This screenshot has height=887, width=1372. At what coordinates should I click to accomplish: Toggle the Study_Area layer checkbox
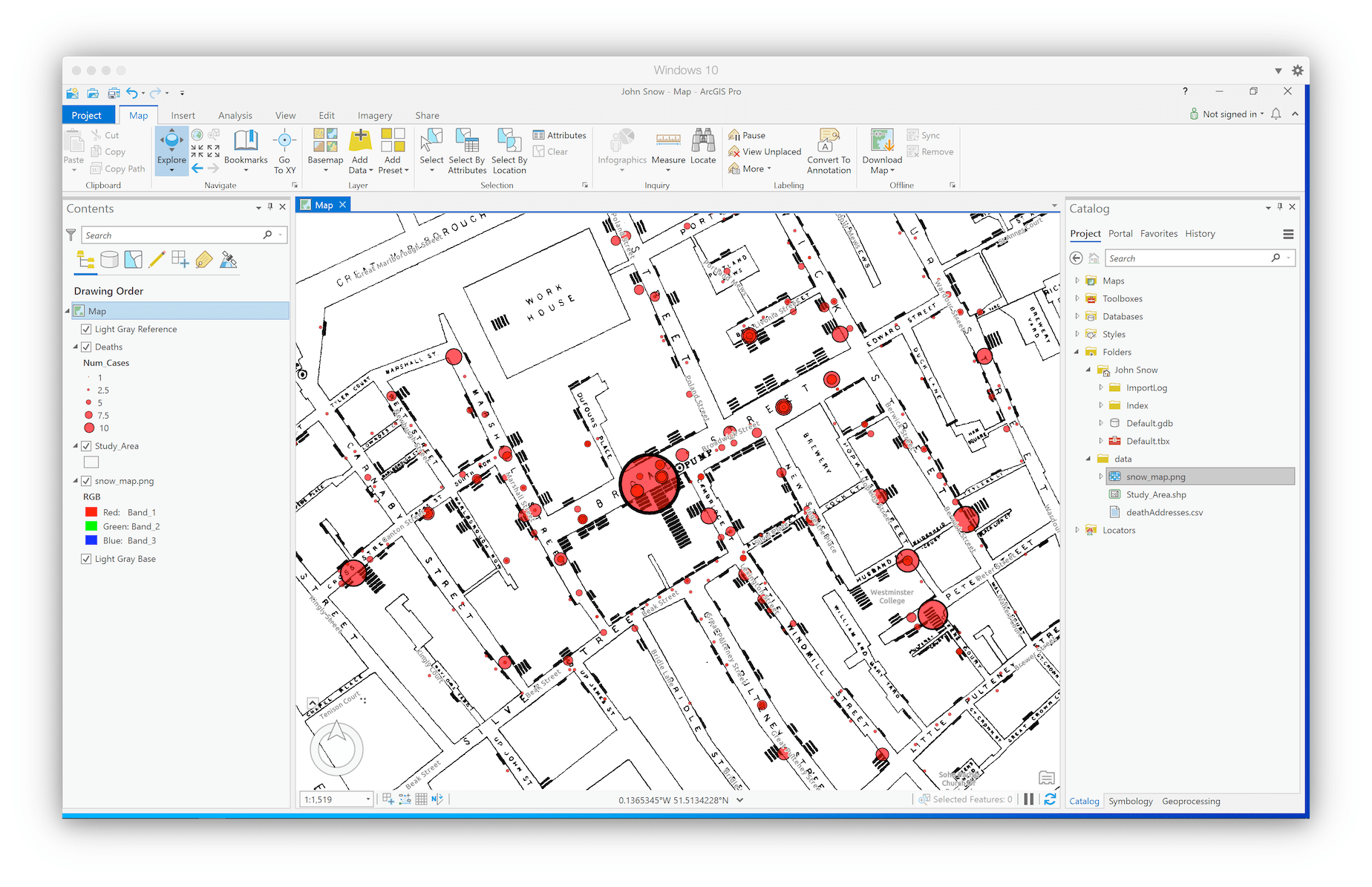pos(86,446)
